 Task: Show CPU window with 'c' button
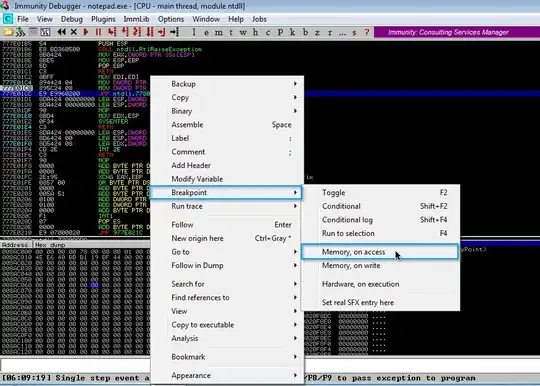(268, 32)
